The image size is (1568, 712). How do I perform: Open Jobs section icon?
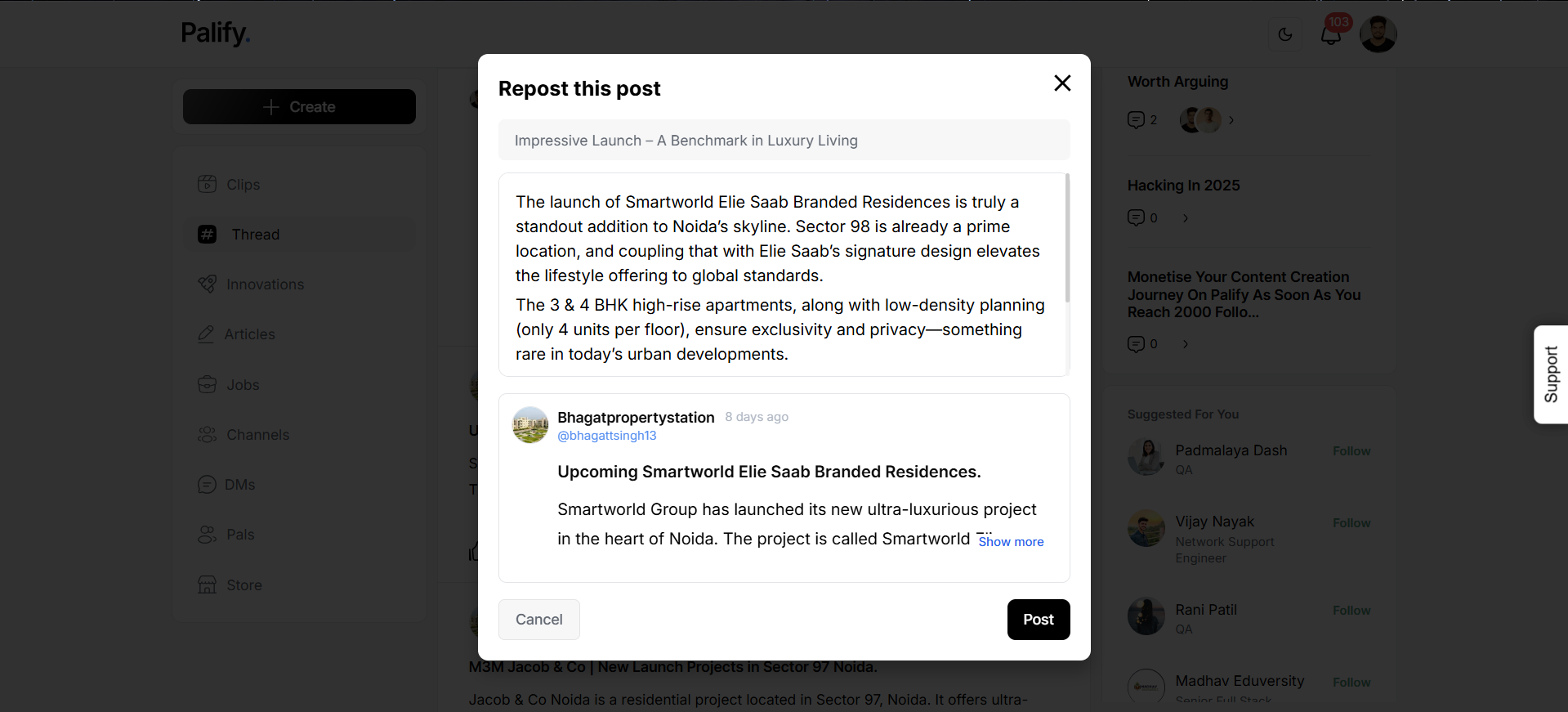(208, 384)
